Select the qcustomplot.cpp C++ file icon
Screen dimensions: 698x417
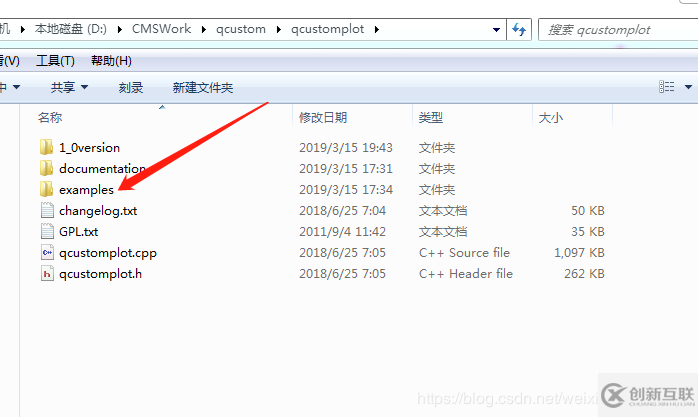tap(47, 252)
